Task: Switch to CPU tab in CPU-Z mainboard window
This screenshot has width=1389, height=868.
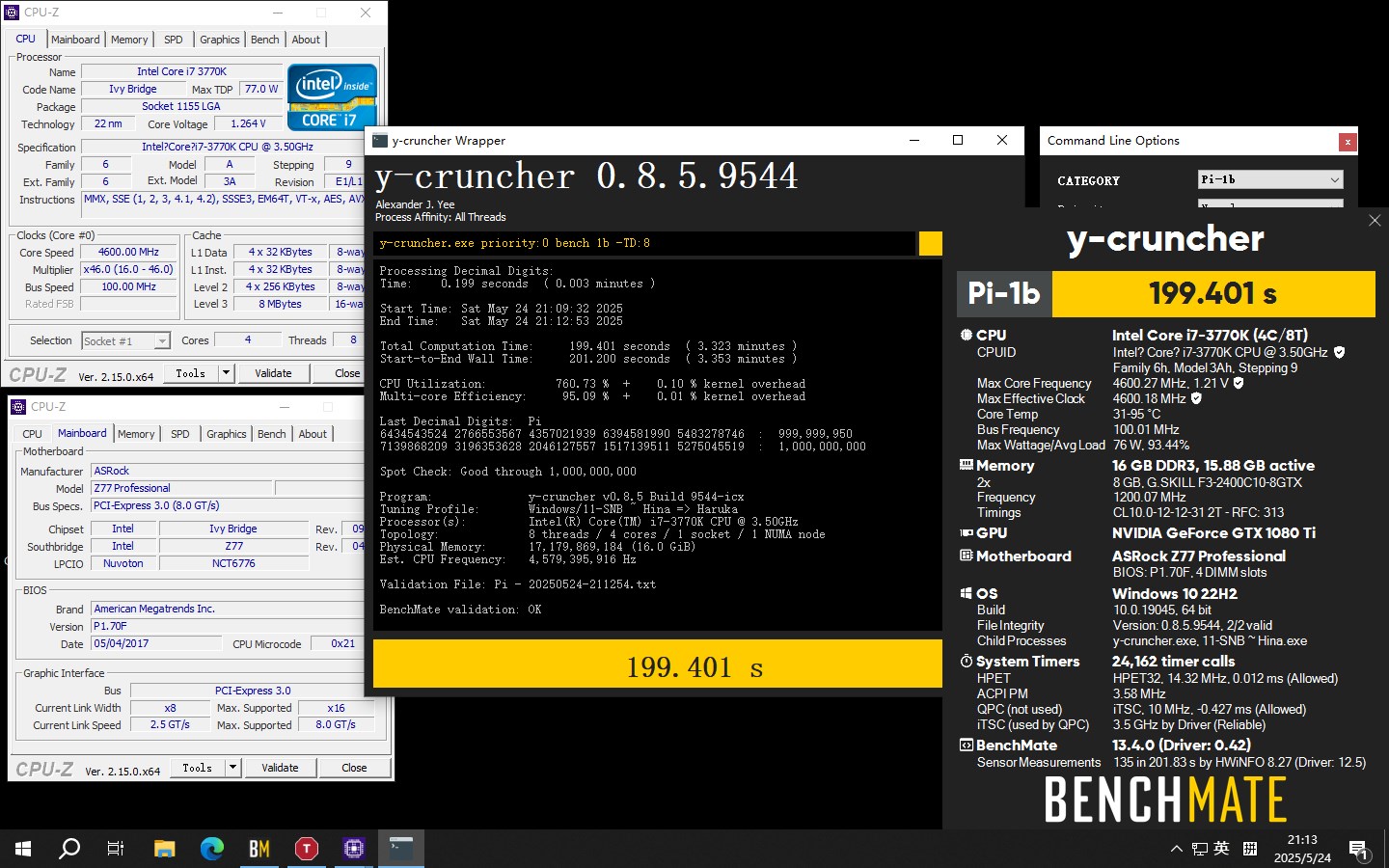Action: [x=32, y=434]
